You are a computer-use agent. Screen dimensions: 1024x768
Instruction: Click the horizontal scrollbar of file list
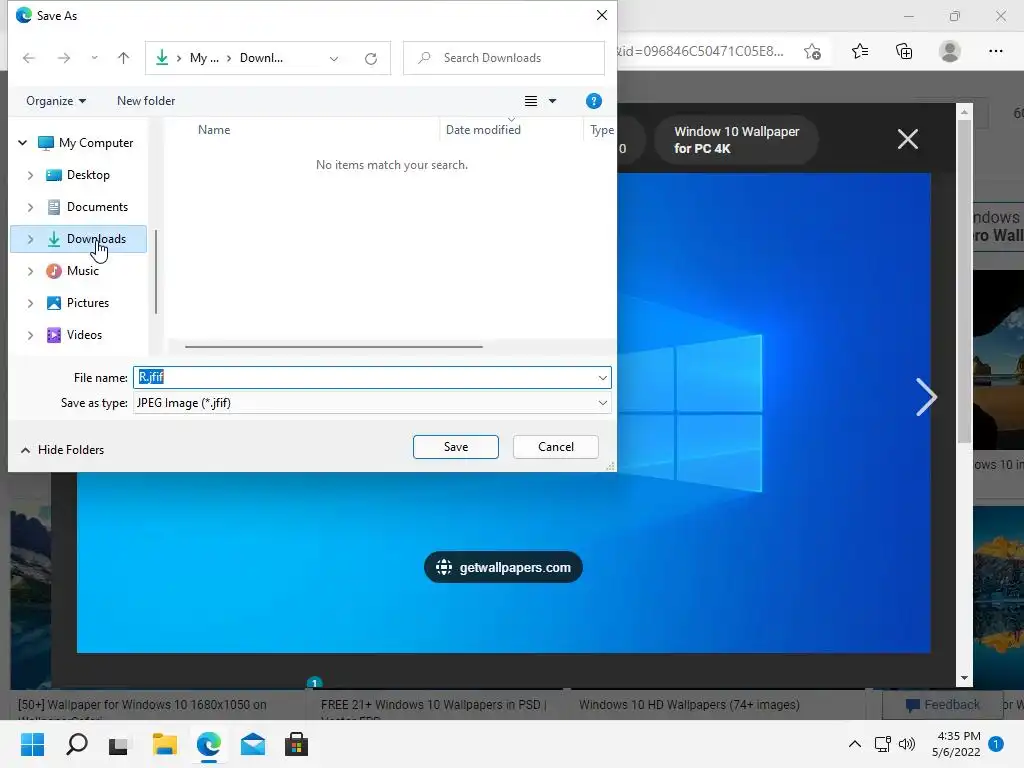click(334, 347)
